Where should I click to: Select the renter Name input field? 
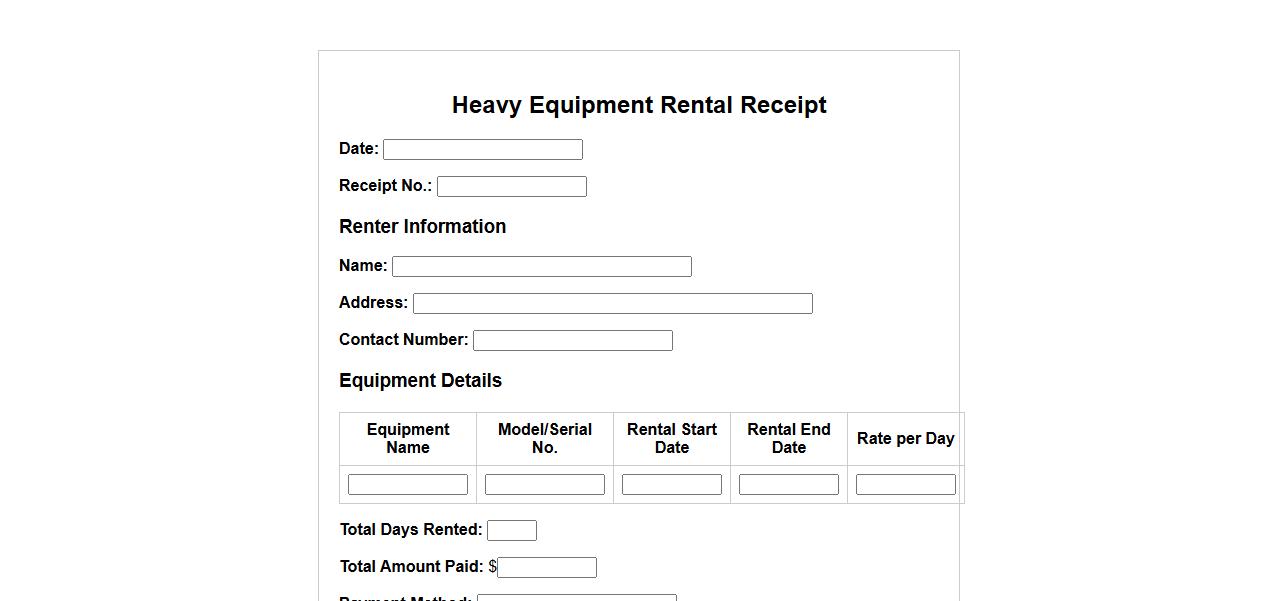click(x=541, y=267)
